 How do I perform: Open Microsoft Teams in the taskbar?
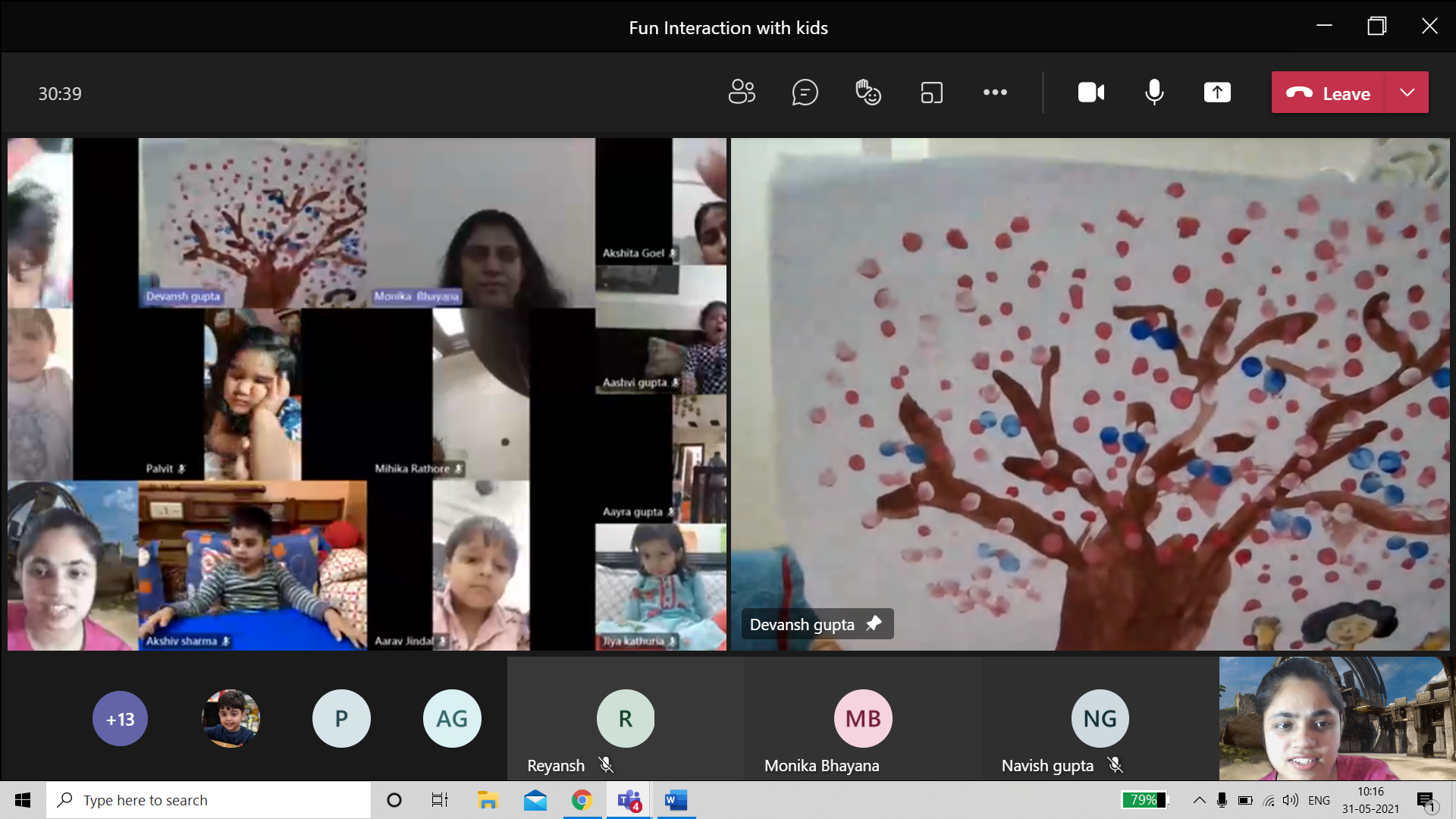tap(629, 800)
